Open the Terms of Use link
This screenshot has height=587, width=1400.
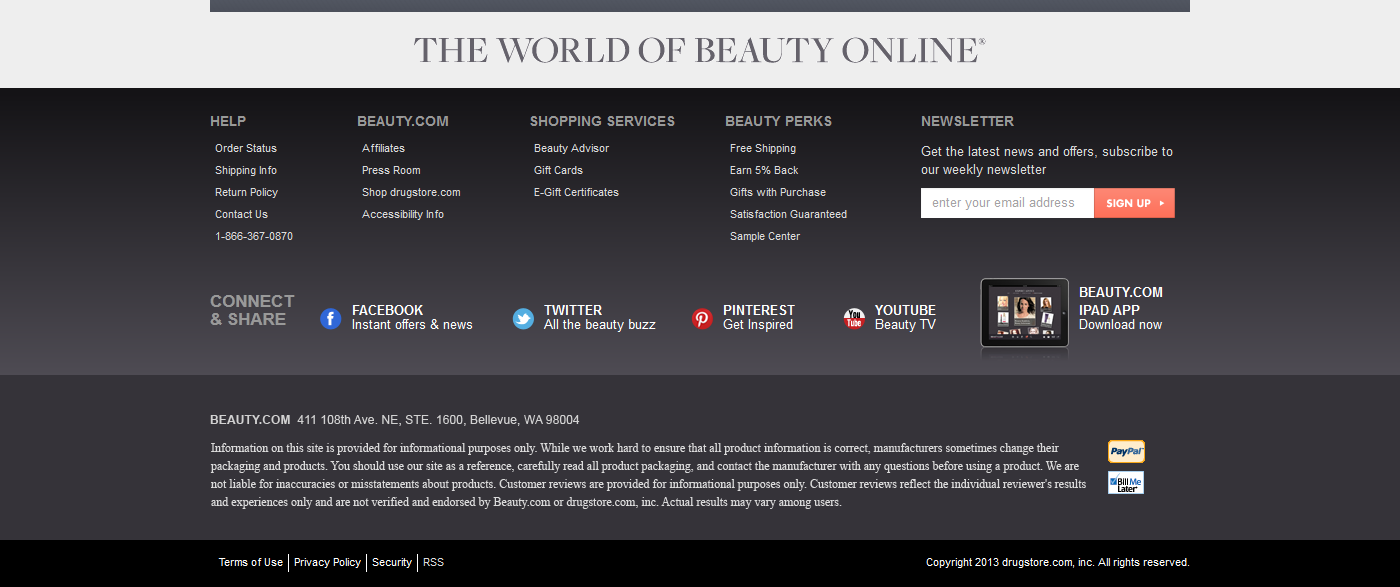pos(251,562)
